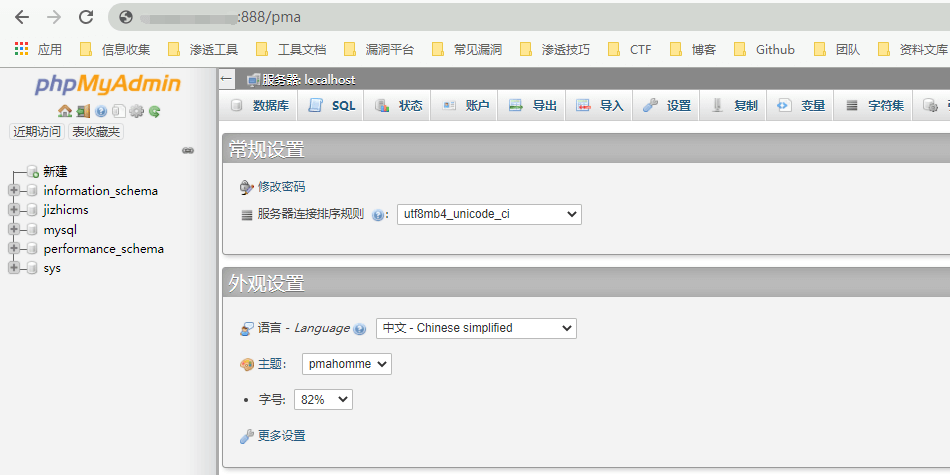
Task: Switch to the 变量 tab
Action: click(x=800, y=106)
